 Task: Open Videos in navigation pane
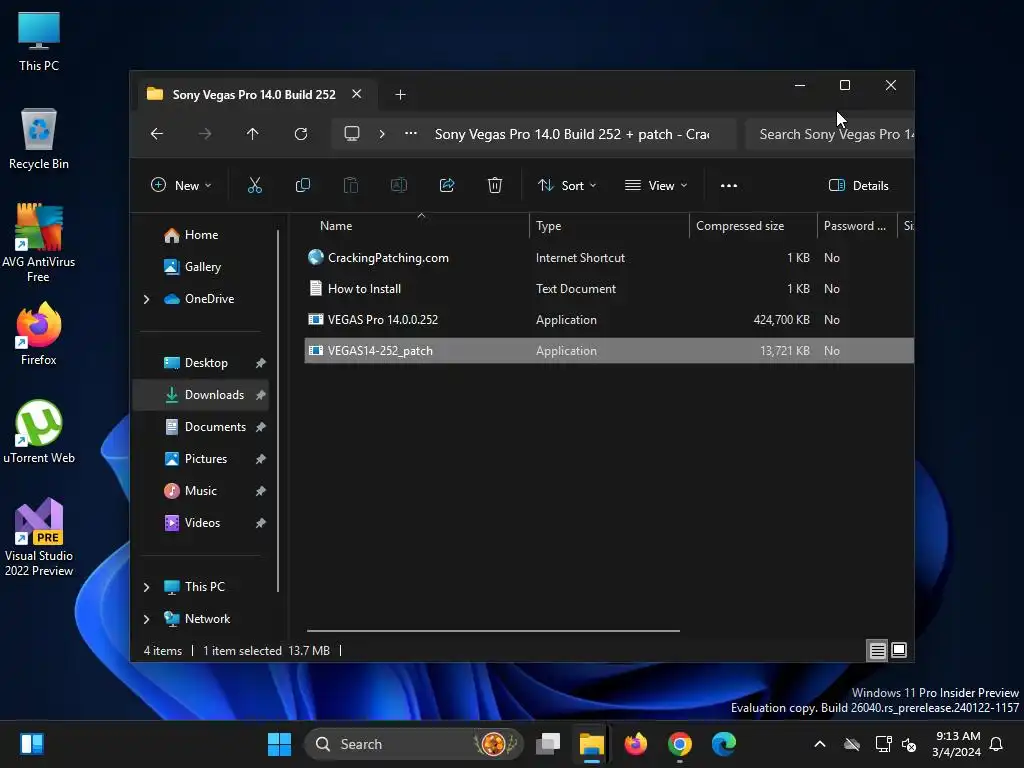click(200, 522)
